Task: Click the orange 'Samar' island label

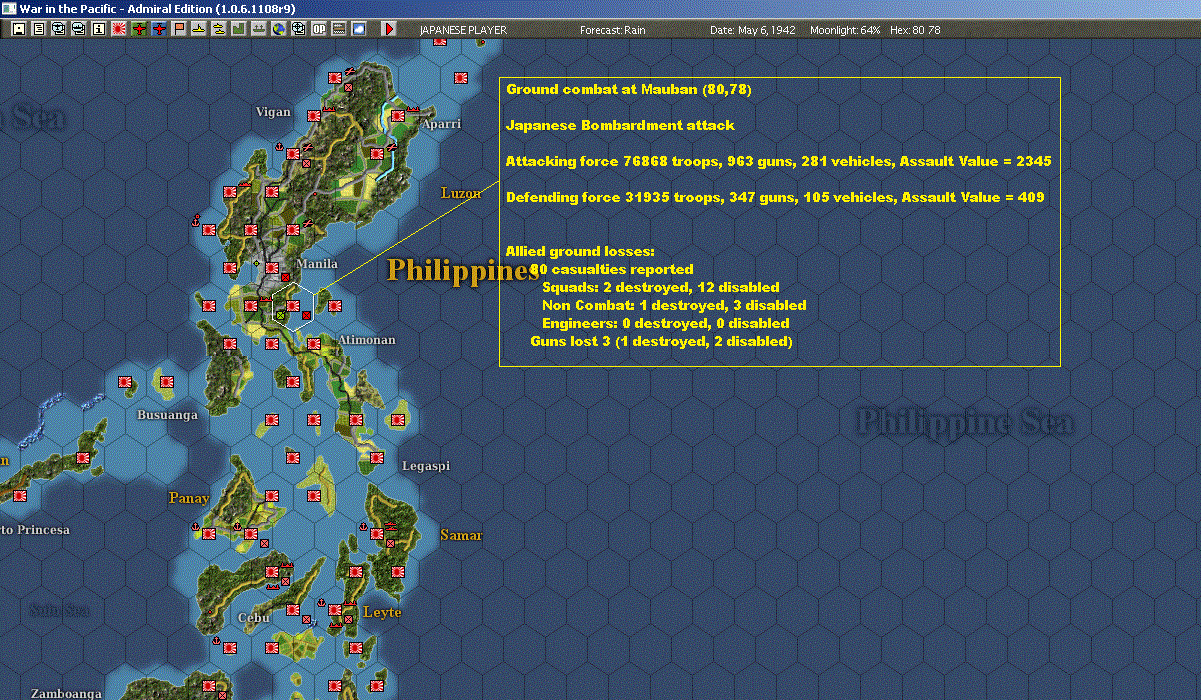Action: coord(461,535)
